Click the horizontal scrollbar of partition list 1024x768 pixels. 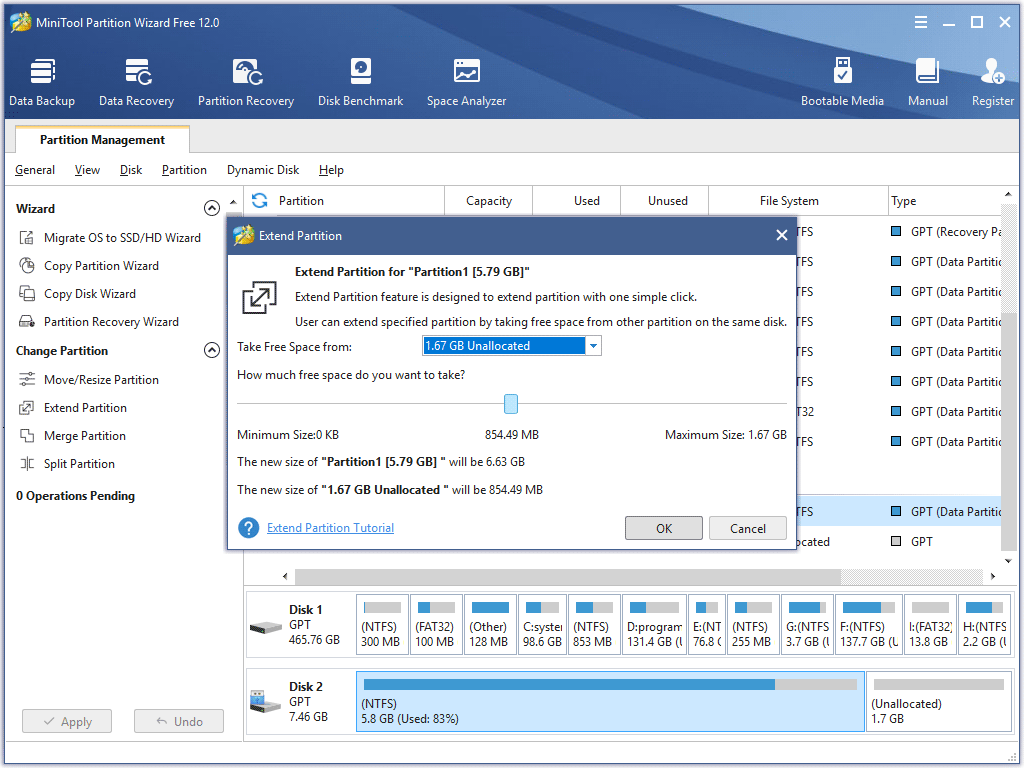[568, 577]
